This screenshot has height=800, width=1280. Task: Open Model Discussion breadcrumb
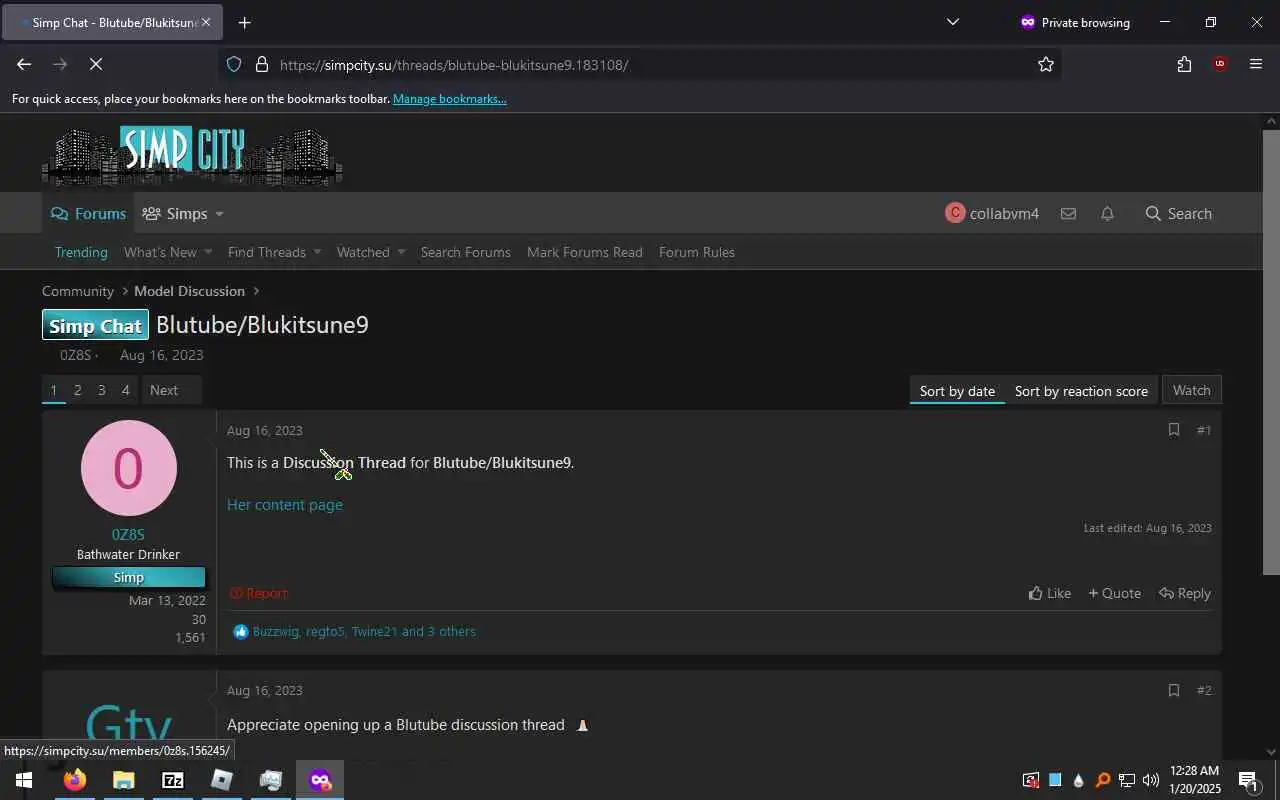pos(190,291)
